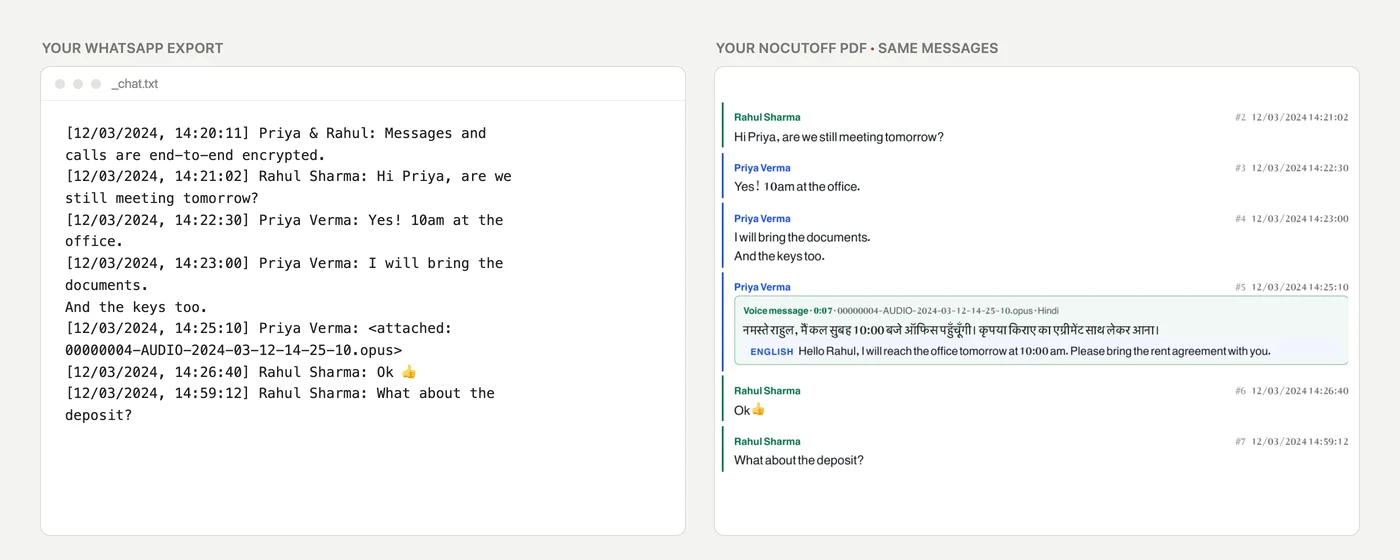Image resolution: width=1400 pixels, height=560 pixels.
Task: Click the YOUR NOCUTOFF PDF heading
Action: click(x=791, y=48)
